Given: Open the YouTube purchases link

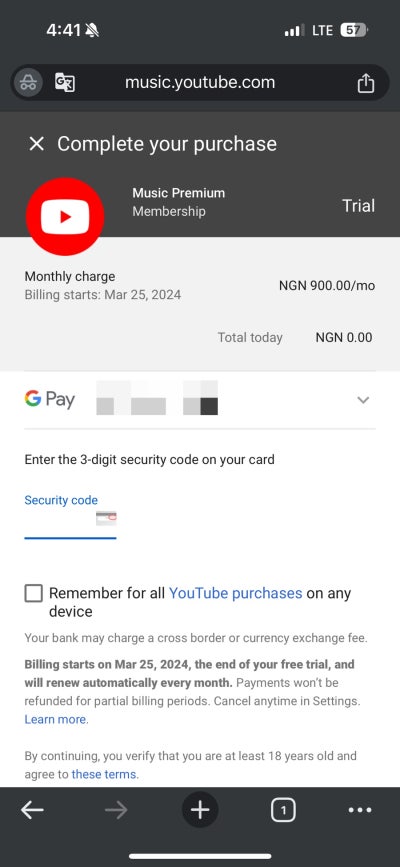Looking at the screenshot, I should 235,593.
